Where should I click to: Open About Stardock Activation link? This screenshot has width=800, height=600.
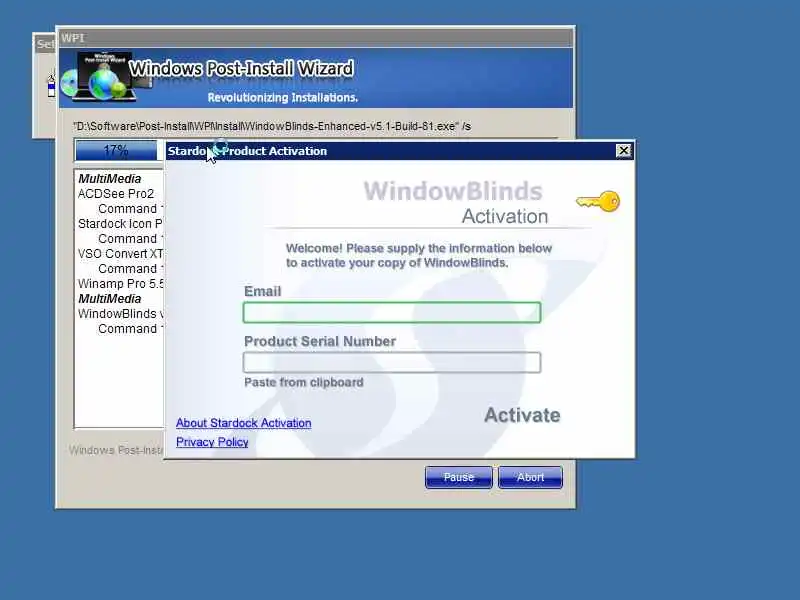pos(243,423)
